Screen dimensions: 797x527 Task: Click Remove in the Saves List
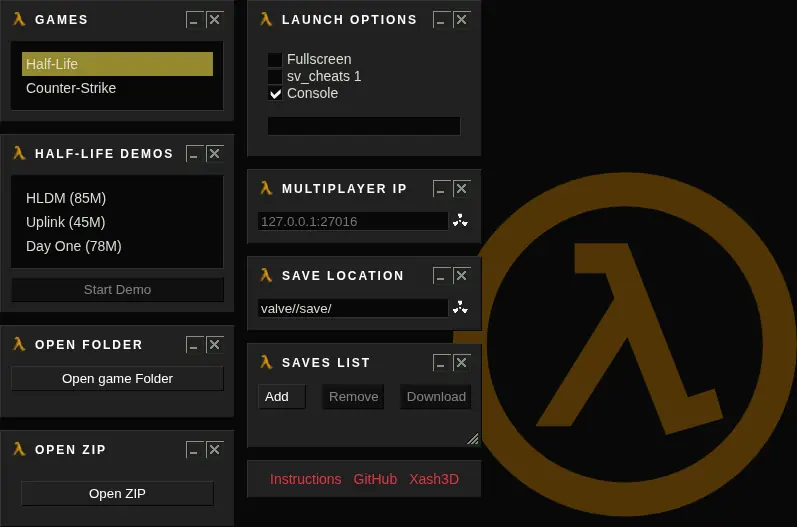(353, 396)
